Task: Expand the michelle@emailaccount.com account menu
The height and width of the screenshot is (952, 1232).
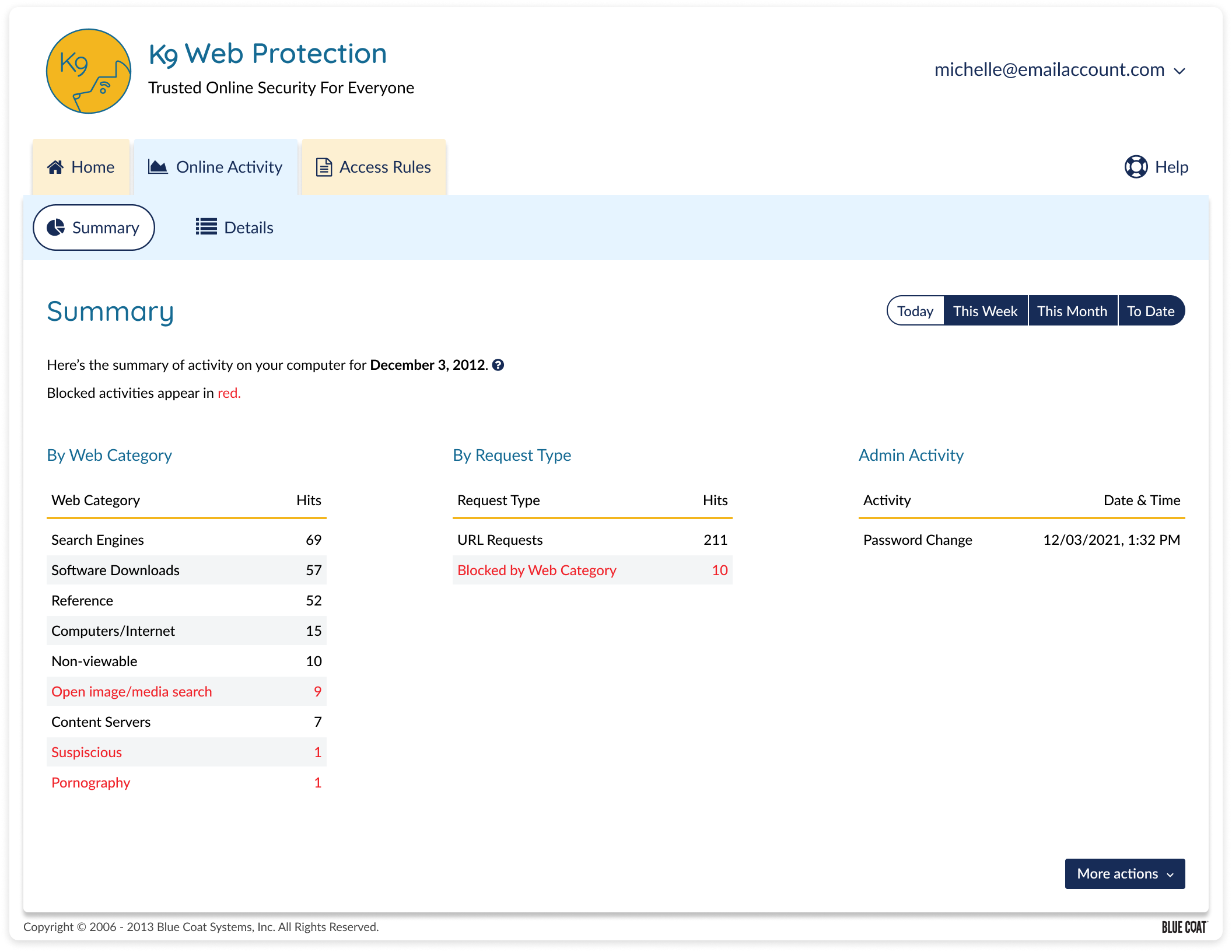Action: [x=1049, y=70]
